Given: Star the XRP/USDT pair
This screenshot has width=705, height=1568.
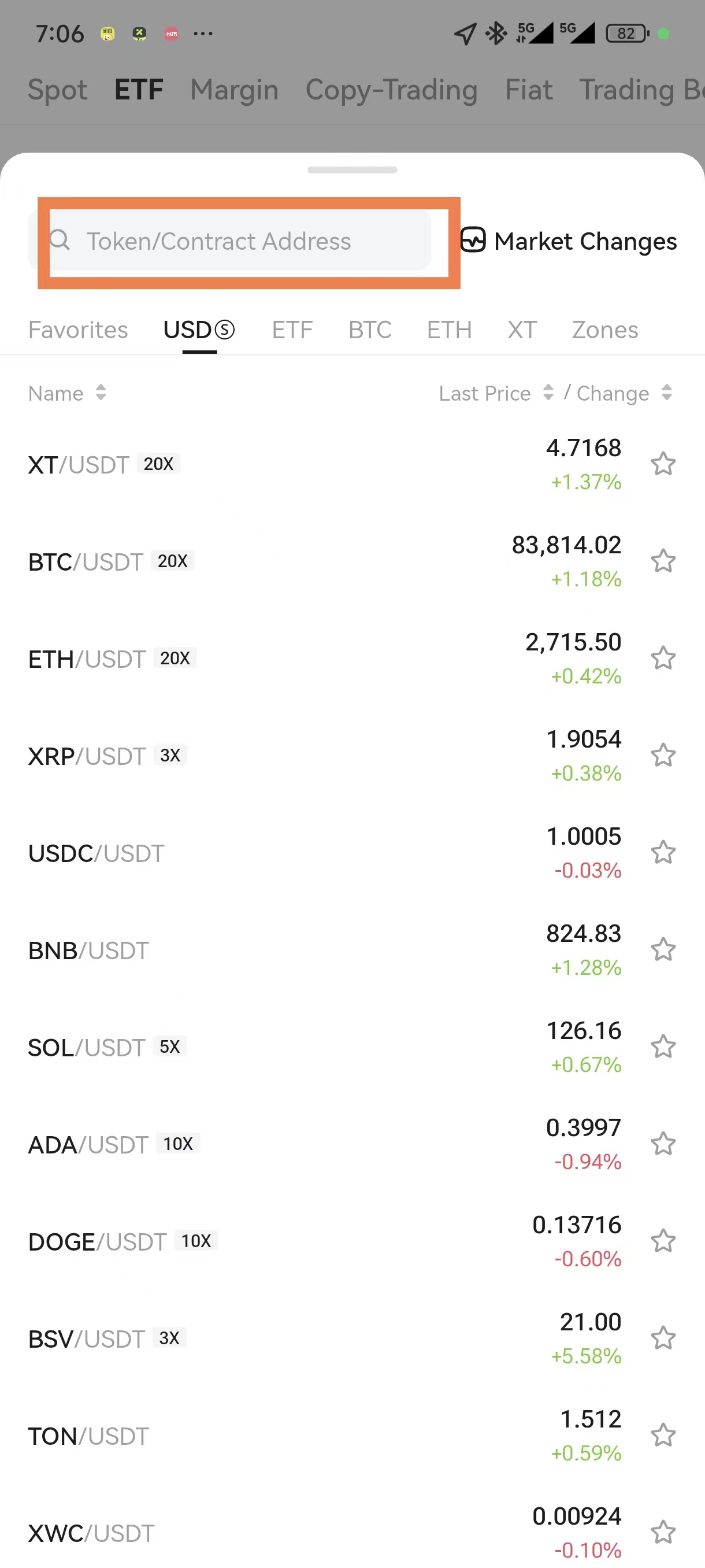Looking at the screenshot, I should 663,756.
